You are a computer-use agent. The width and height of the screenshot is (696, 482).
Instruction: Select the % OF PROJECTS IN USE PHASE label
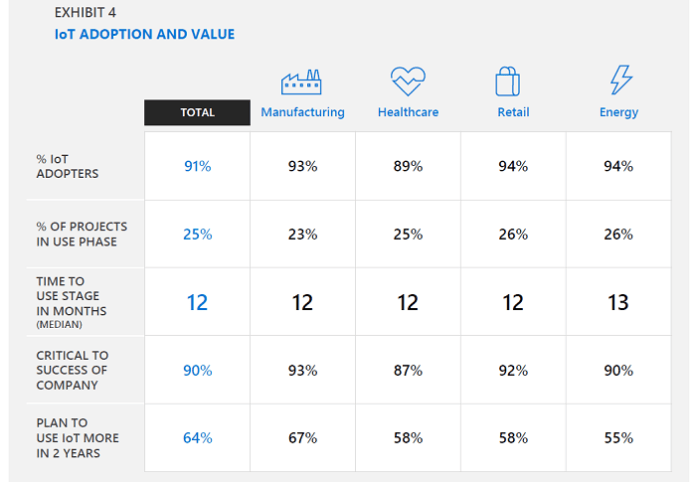82,234
